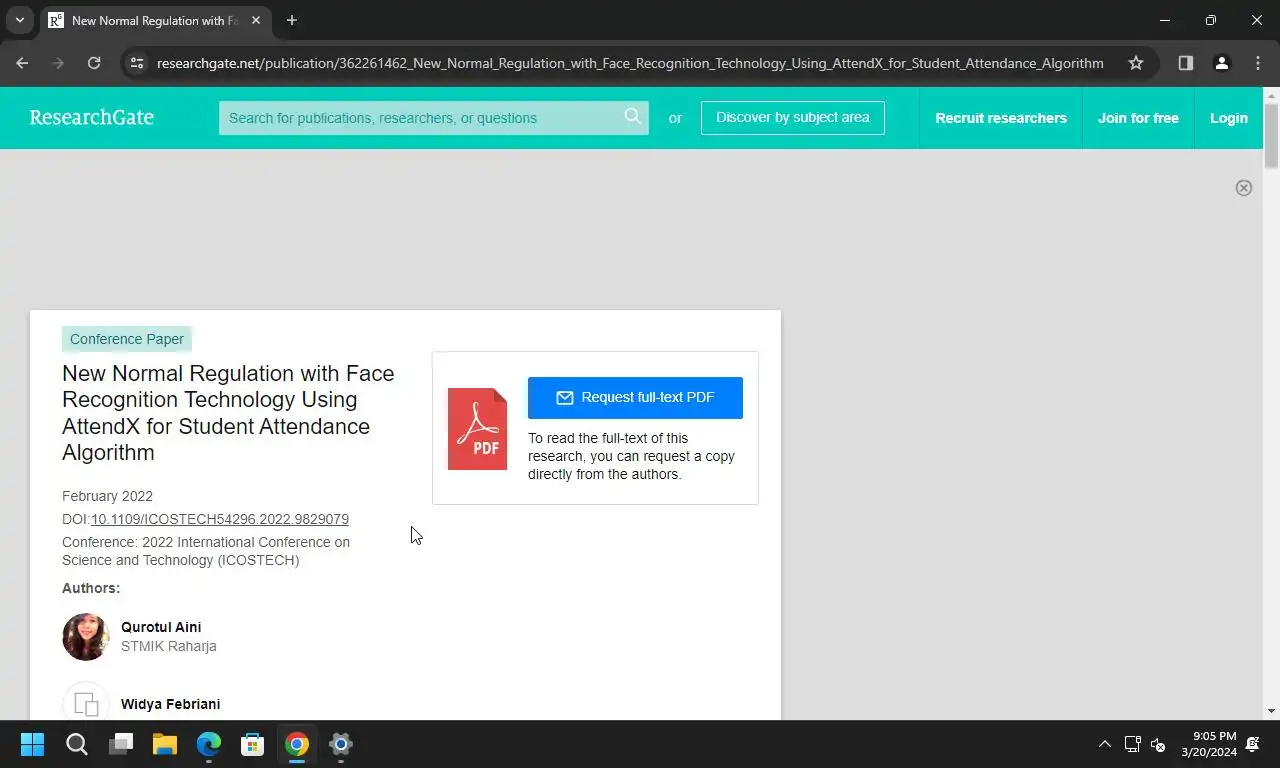The width and height of the screenshot is (1280, 768).
Task: Launch Microsoft Edge from the taskbar
Action: (209, 744)
